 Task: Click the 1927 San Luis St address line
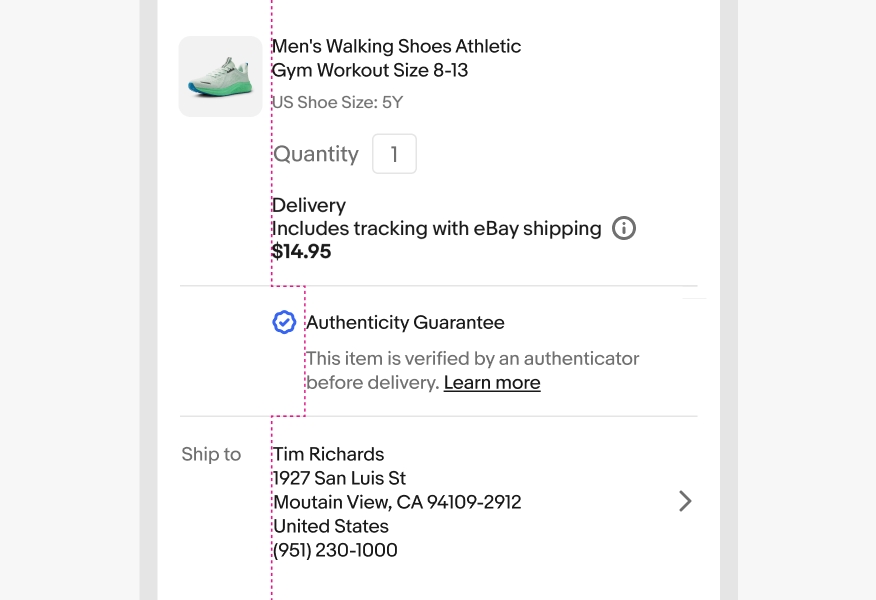[339, 478]
